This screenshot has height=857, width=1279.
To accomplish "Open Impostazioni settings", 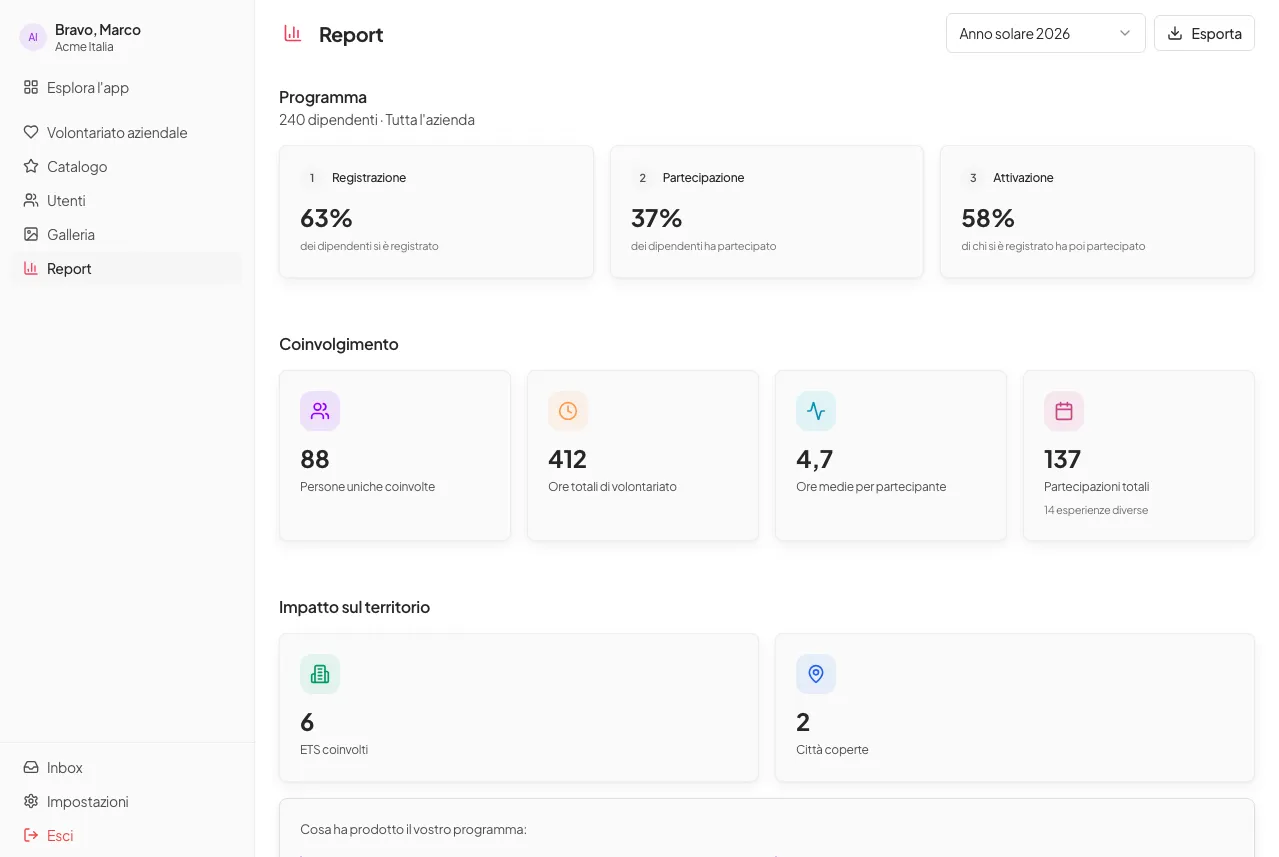I will (x=126, y=801).
